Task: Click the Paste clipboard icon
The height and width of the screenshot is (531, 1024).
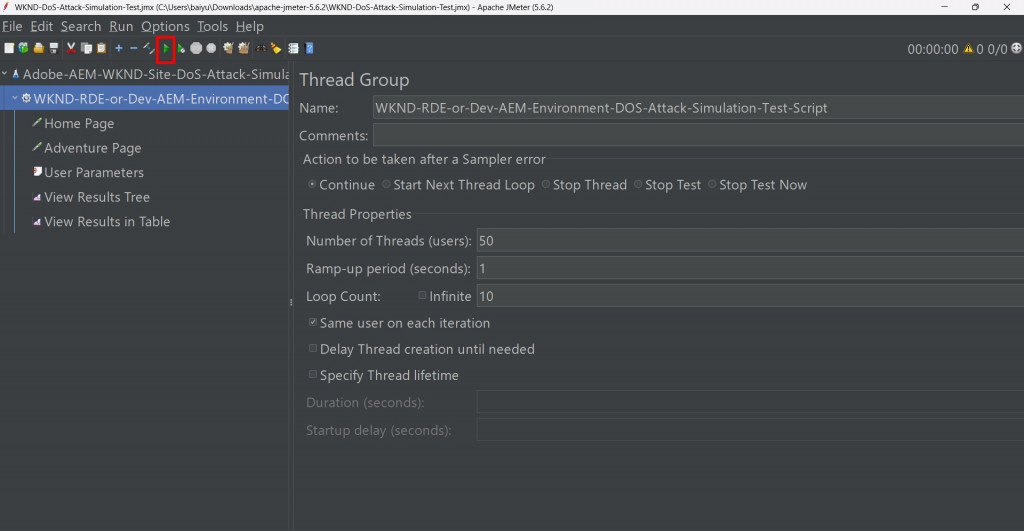Action: coord(101,48)
